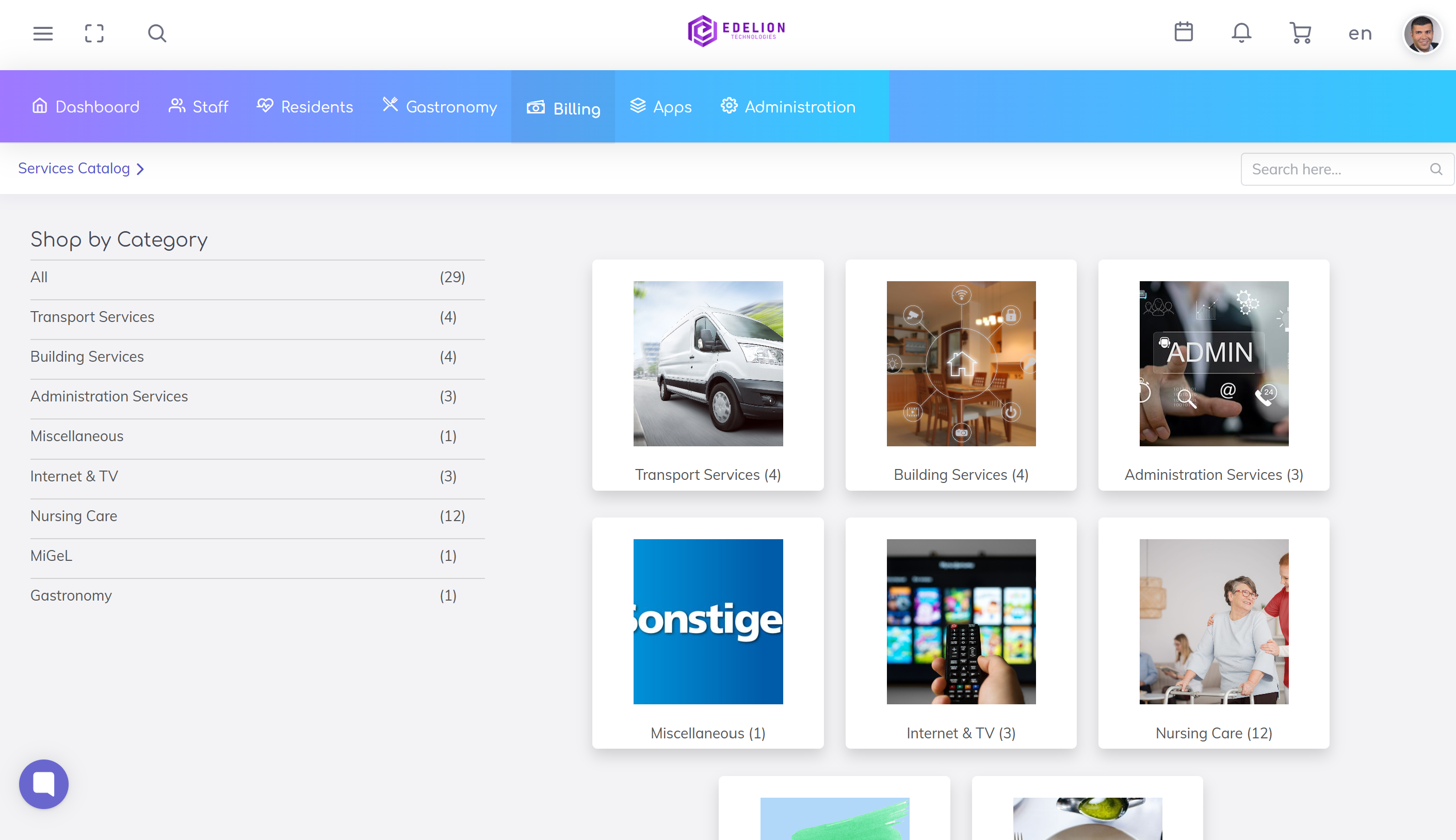This screenshot has height=840, width=1456.
Task: Open the shopping cart icon
Action: [x=1300, y=33]
